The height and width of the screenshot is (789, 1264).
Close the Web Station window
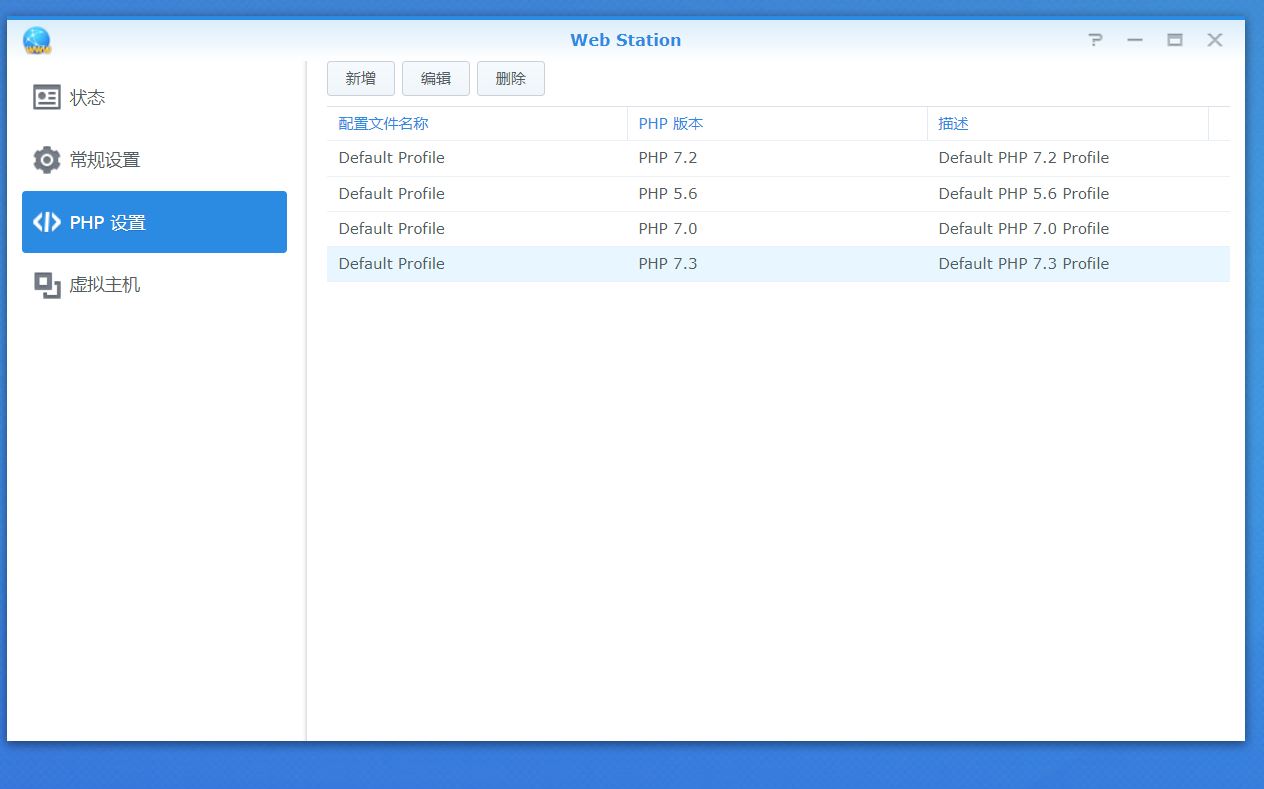tap(1215, 40)
